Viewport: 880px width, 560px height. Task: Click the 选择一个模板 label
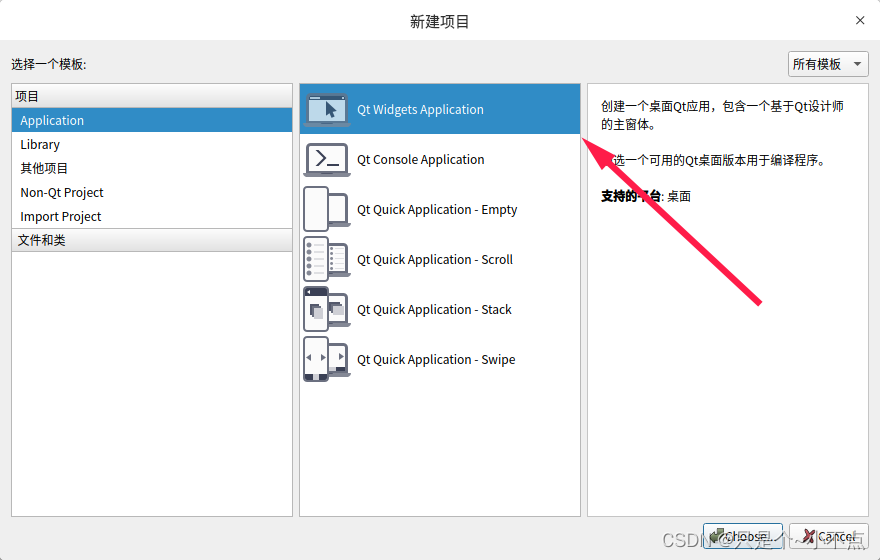(x=49, y=64)
